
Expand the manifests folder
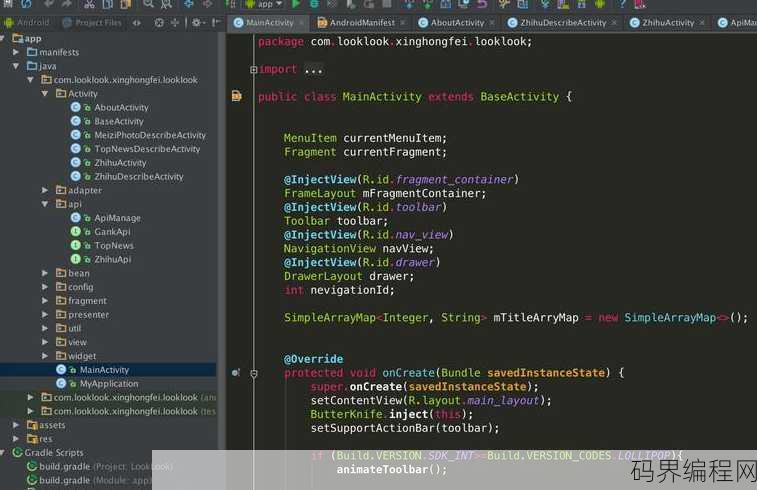point(16,52)
